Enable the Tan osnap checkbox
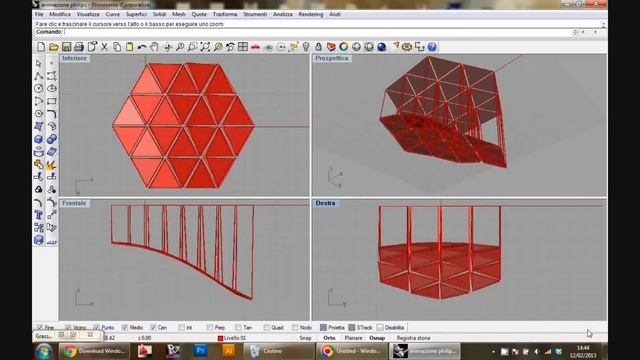Image resolution: width=640 pixels, height=360 pixels. pos(238,327)
